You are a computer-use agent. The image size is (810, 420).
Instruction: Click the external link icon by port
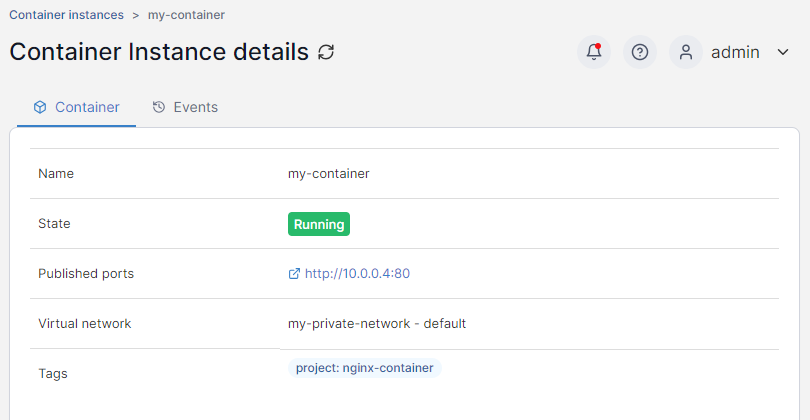[x=294, y=273]
